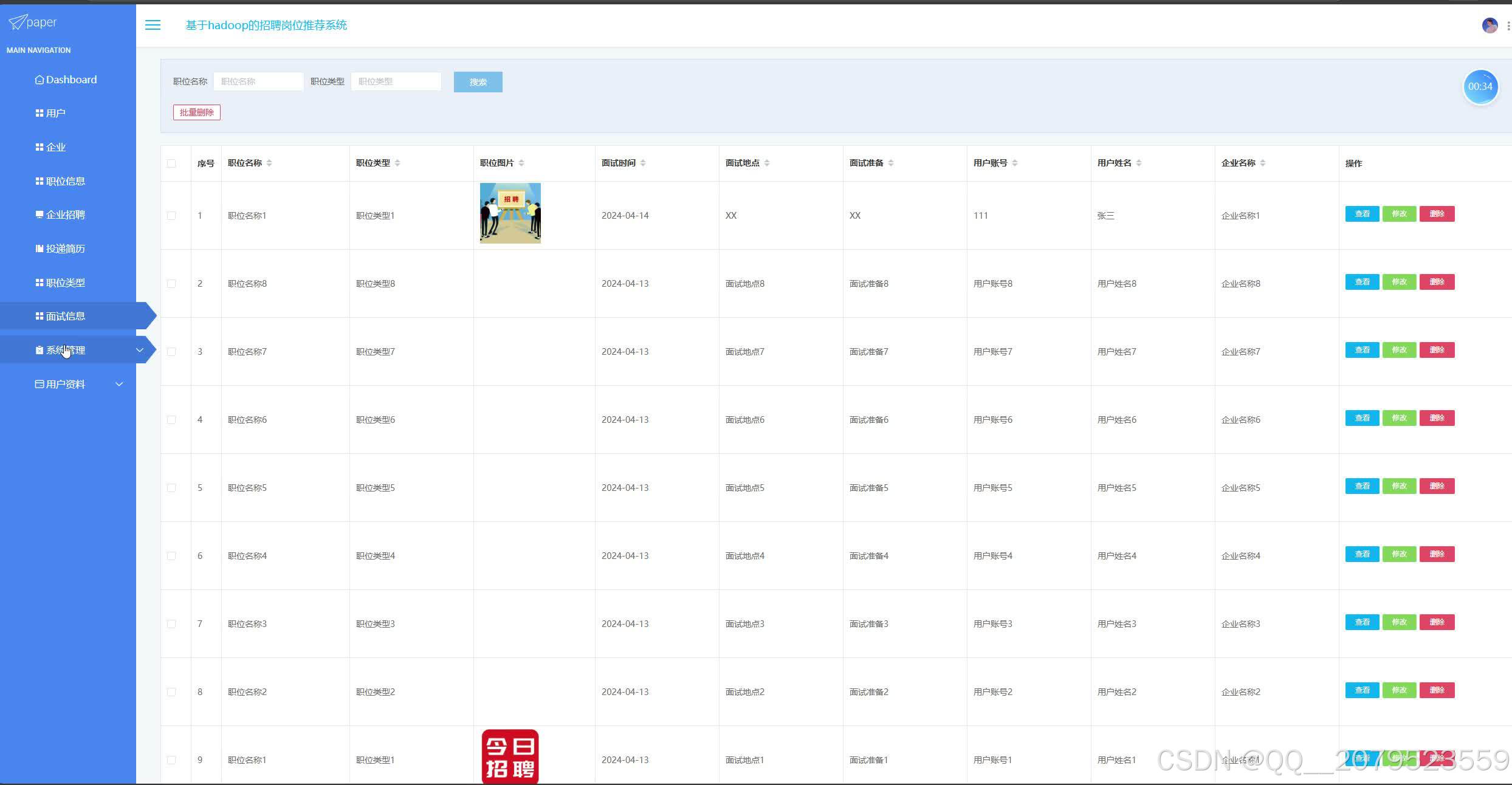Sort by 职位类型 column arrows
The height and width of the screenshot is (785, 1512).
coord(397,163)
